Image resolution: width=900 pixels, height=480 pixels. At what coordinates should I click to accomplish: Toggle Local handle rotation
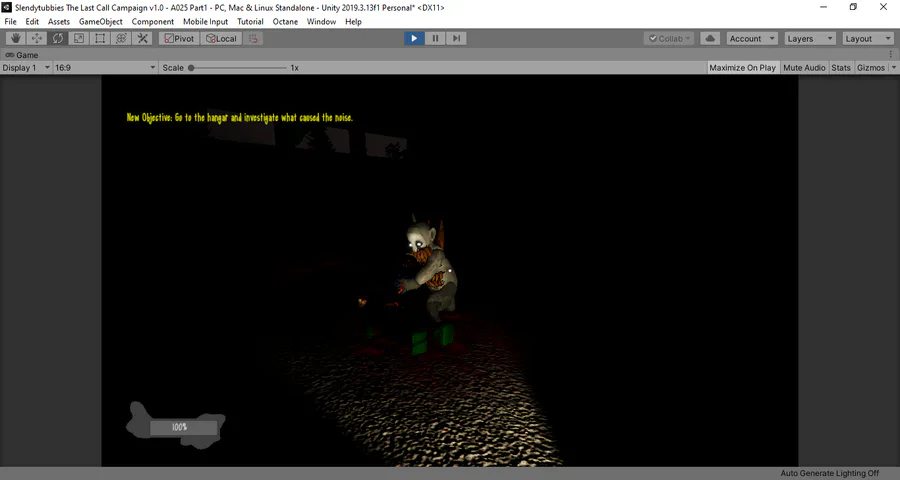tap(221, 38)
